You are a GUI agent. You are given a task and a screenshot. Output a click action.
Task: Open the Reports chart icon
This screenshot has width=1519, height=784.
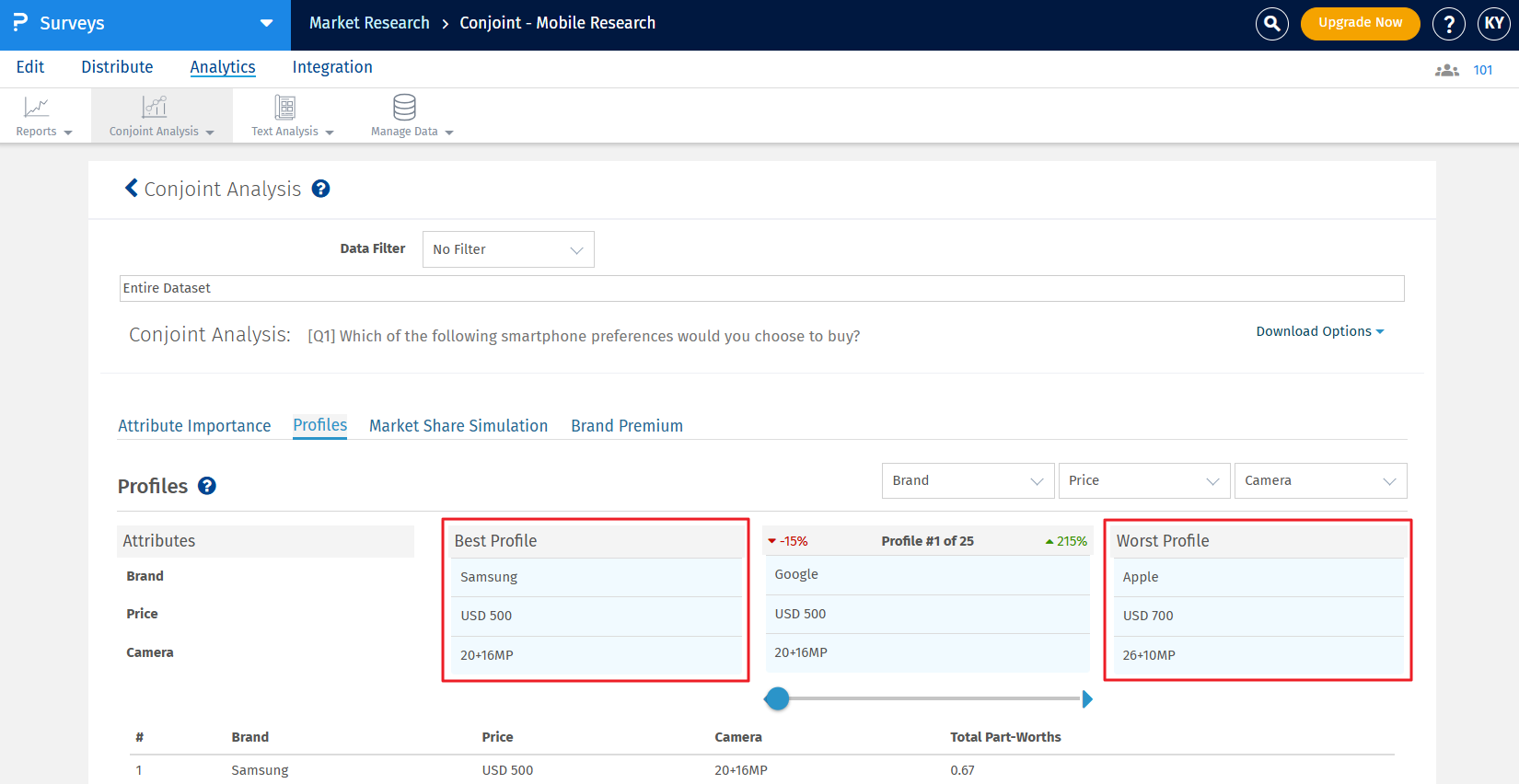(37, 107)
